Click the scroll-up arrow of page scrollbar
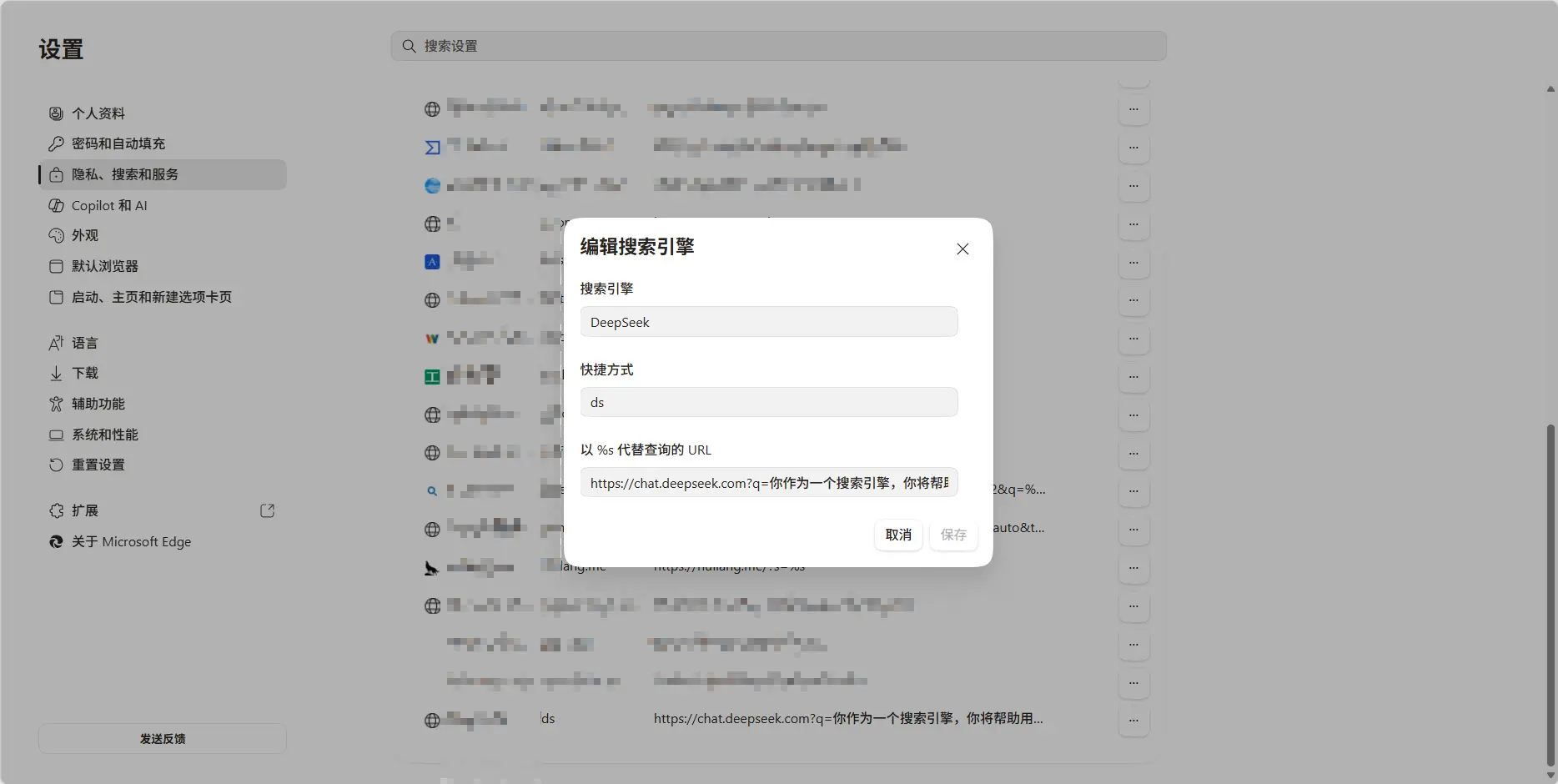 pos(1550,88)
